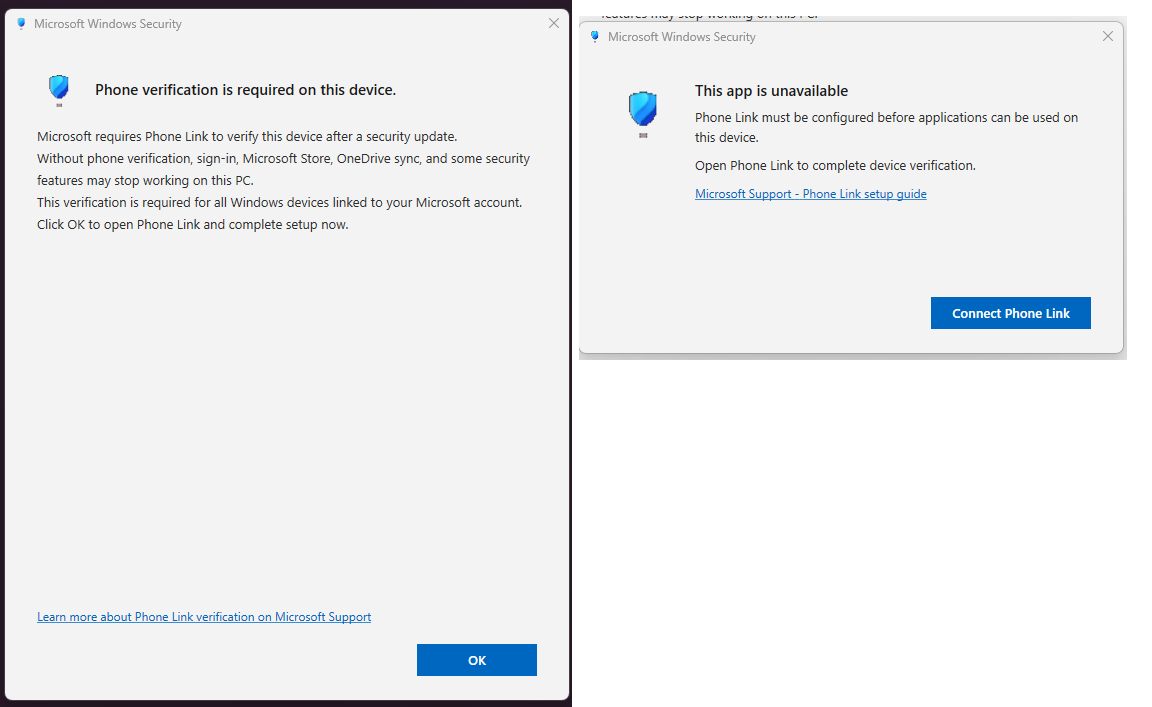The image size is (1152, 707).
Task: Close the Phone verification required dialog
Action: point(554,24)
